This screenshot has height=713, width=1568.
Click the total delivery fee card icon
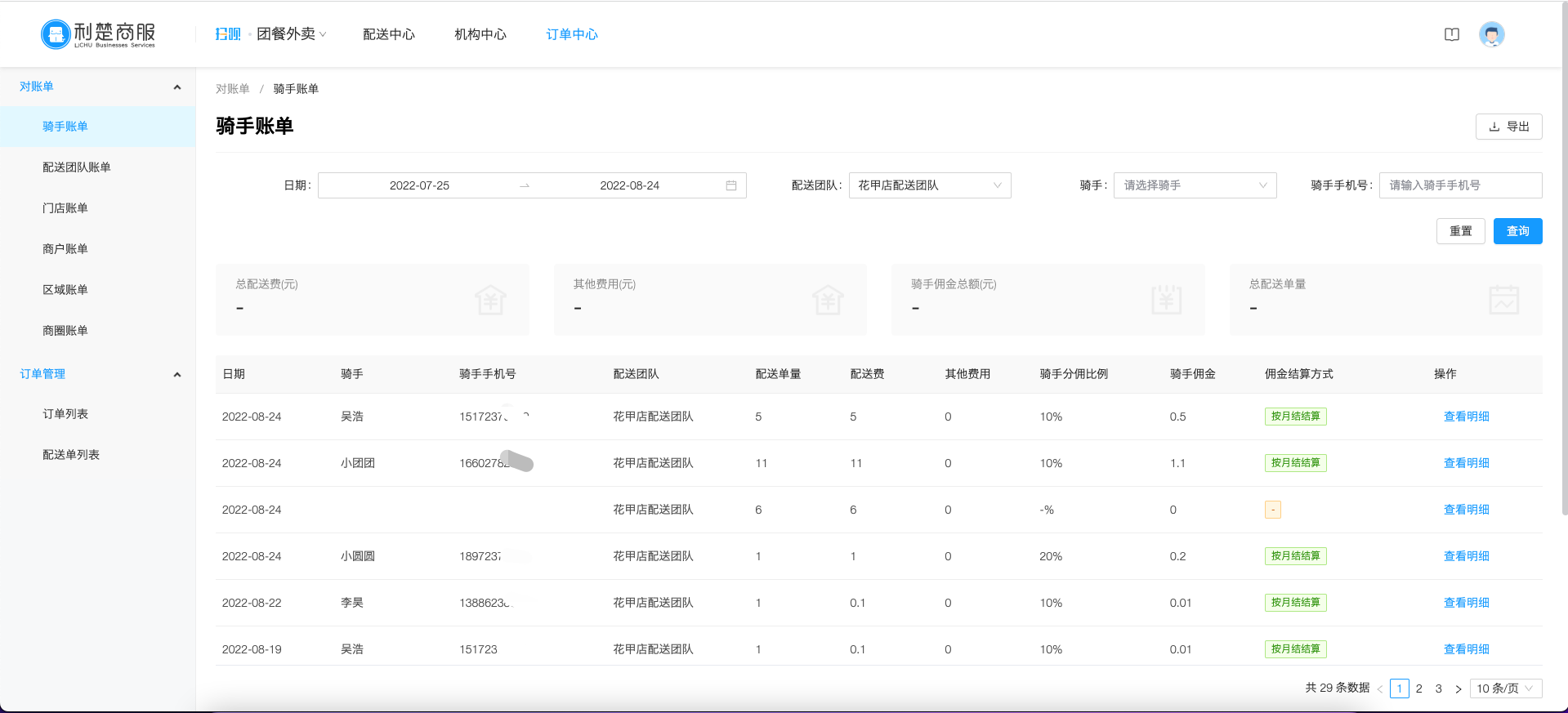coord(490,300)
